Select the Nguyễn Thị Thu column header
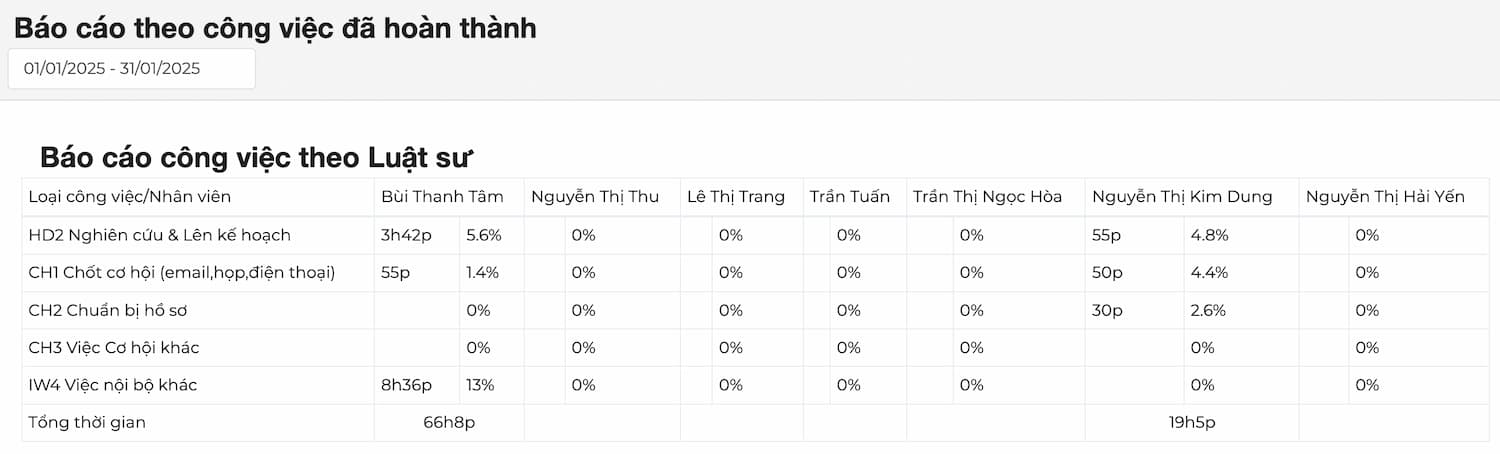 [595, 197]
